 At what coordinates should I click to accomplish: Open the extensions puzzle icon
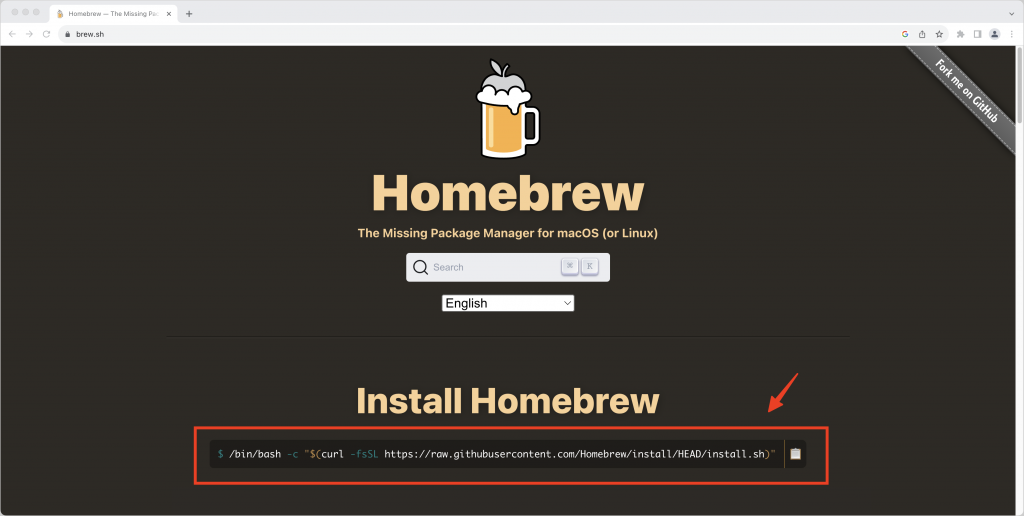961,34
